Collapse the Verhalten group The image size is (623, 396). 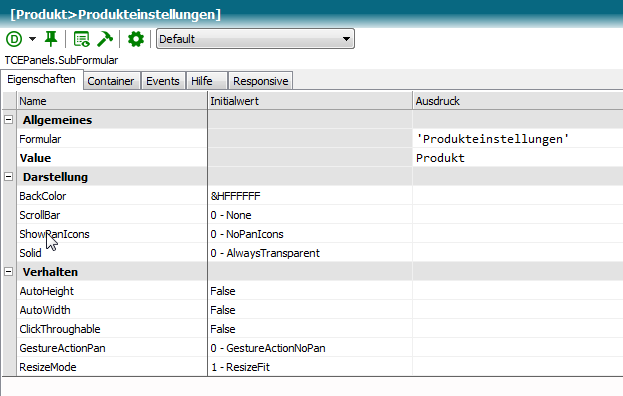(x=8, y=272)
